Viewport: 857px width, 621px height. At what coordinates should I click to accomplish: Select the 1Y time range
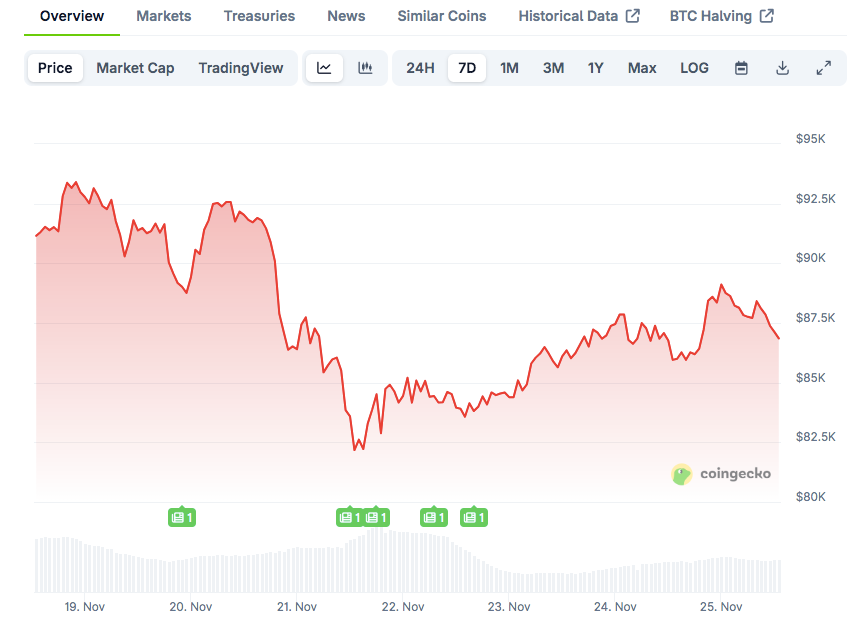[595, 68]
